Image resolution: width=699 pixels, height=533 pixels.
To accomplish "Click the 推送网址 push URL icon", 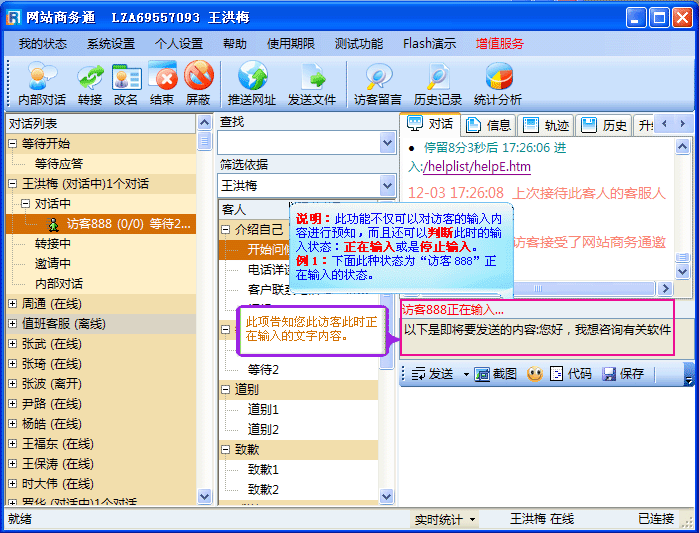I will coord(252,77).
